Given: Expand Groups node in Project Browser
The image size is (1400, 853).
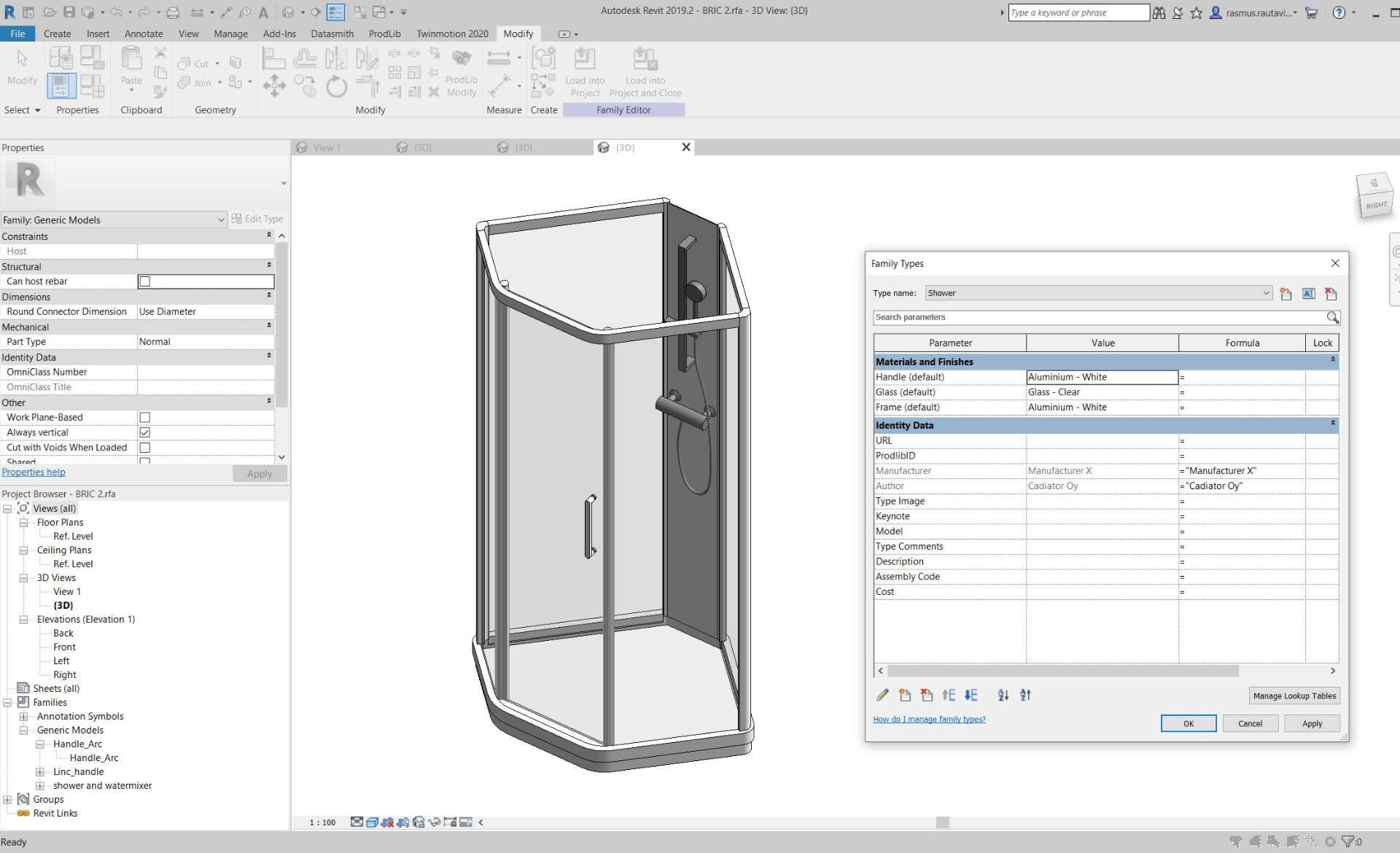Looking at the screenshot, I should (x=7, y=800).
